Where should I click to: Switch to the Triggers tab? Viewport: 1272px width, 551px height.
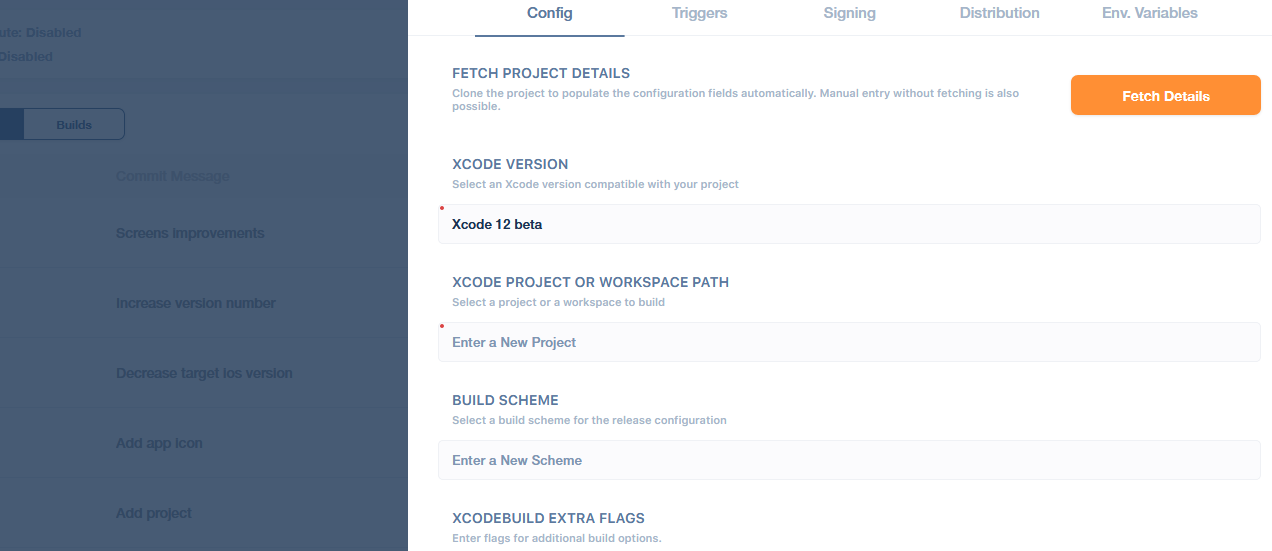pyautogui.click(x=700, y=13)
